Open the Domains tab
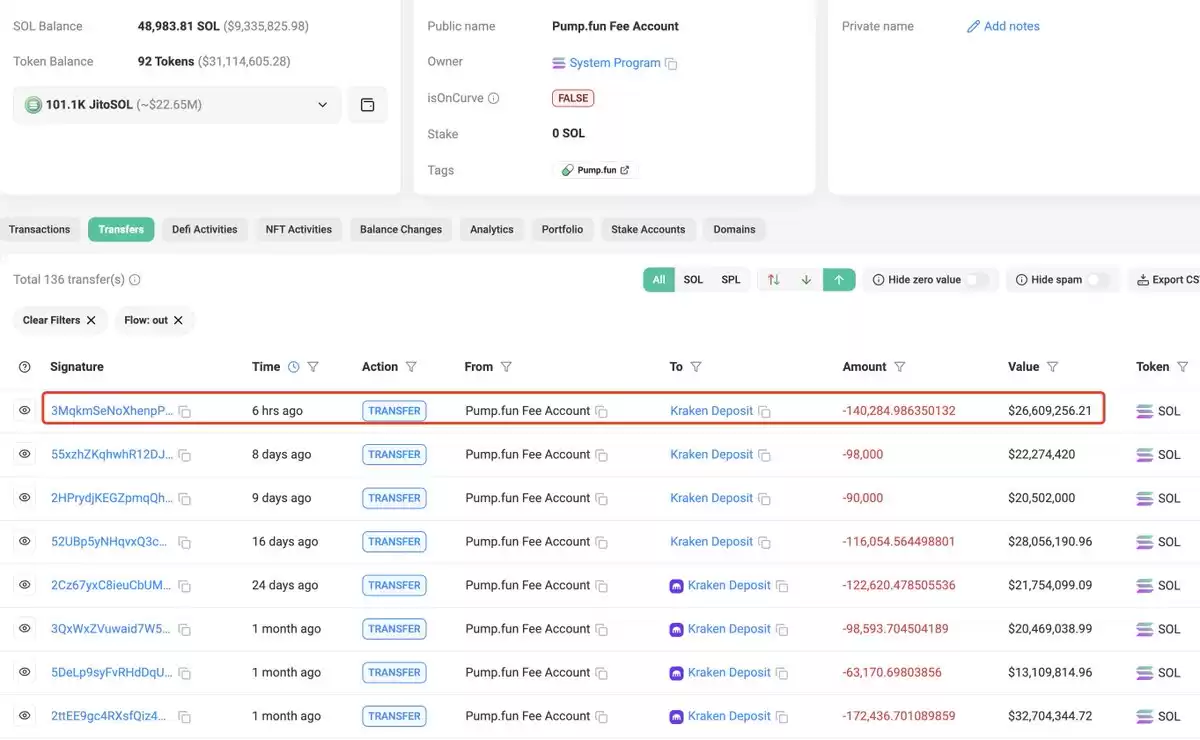 pyautogui.click(x=734, y=230)
